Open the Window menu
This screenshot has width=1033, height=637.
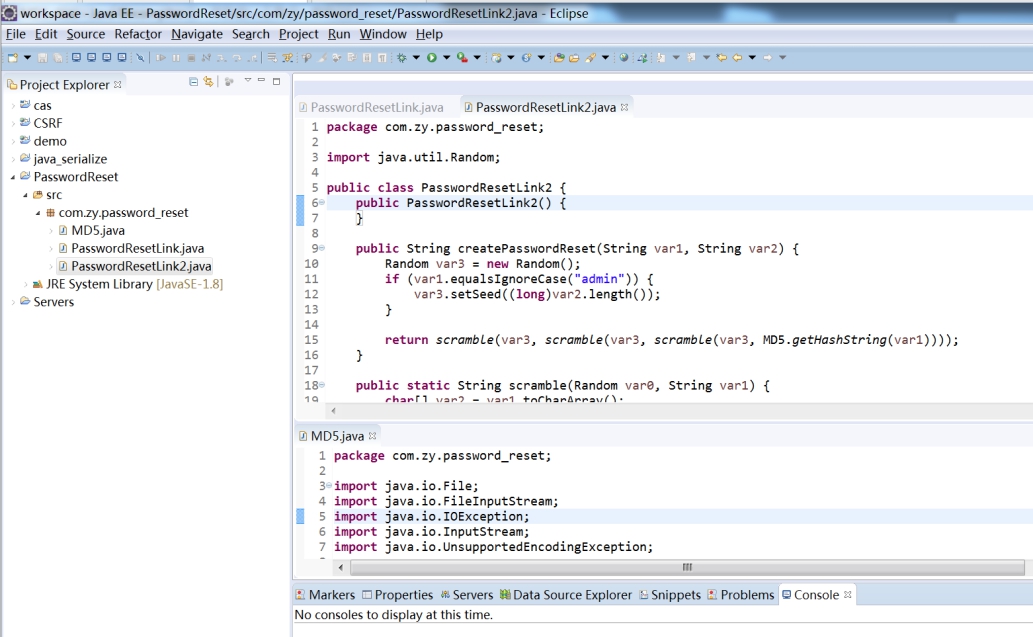(x=383, y=34)
